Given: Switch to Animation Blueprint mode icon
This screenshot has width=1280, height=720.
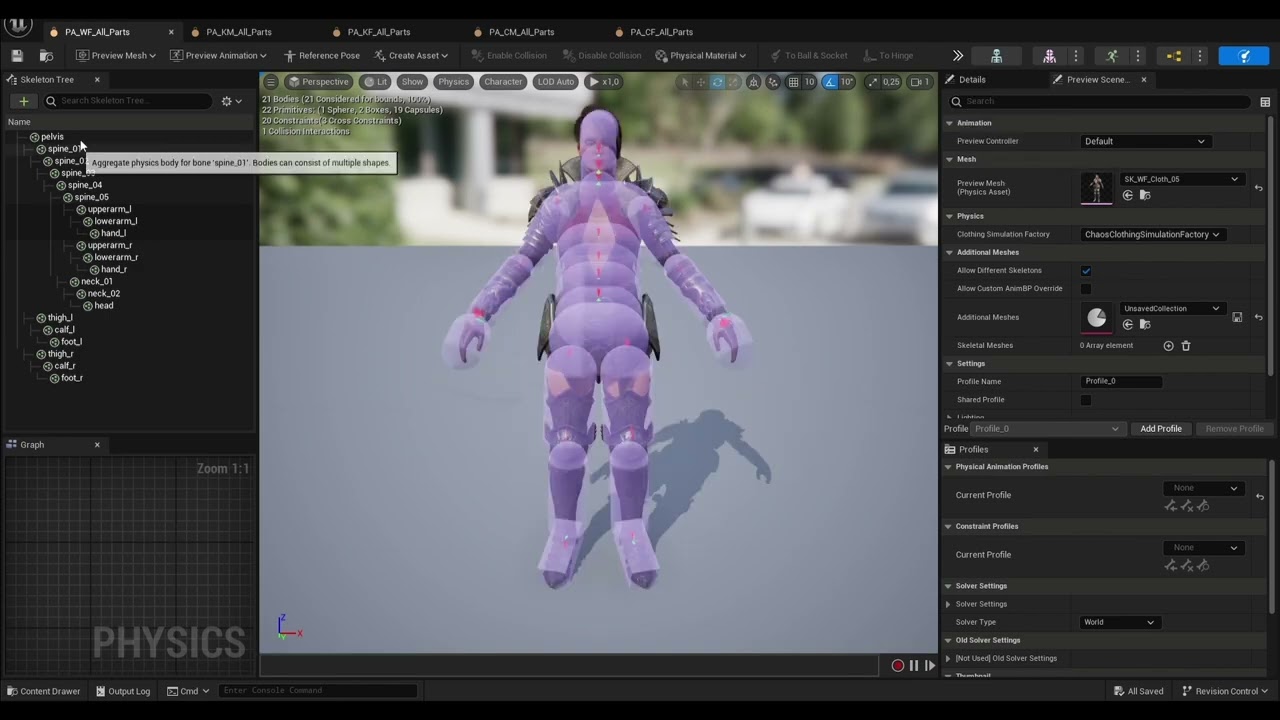Looking at the screenshot, I should (1174, 56).
